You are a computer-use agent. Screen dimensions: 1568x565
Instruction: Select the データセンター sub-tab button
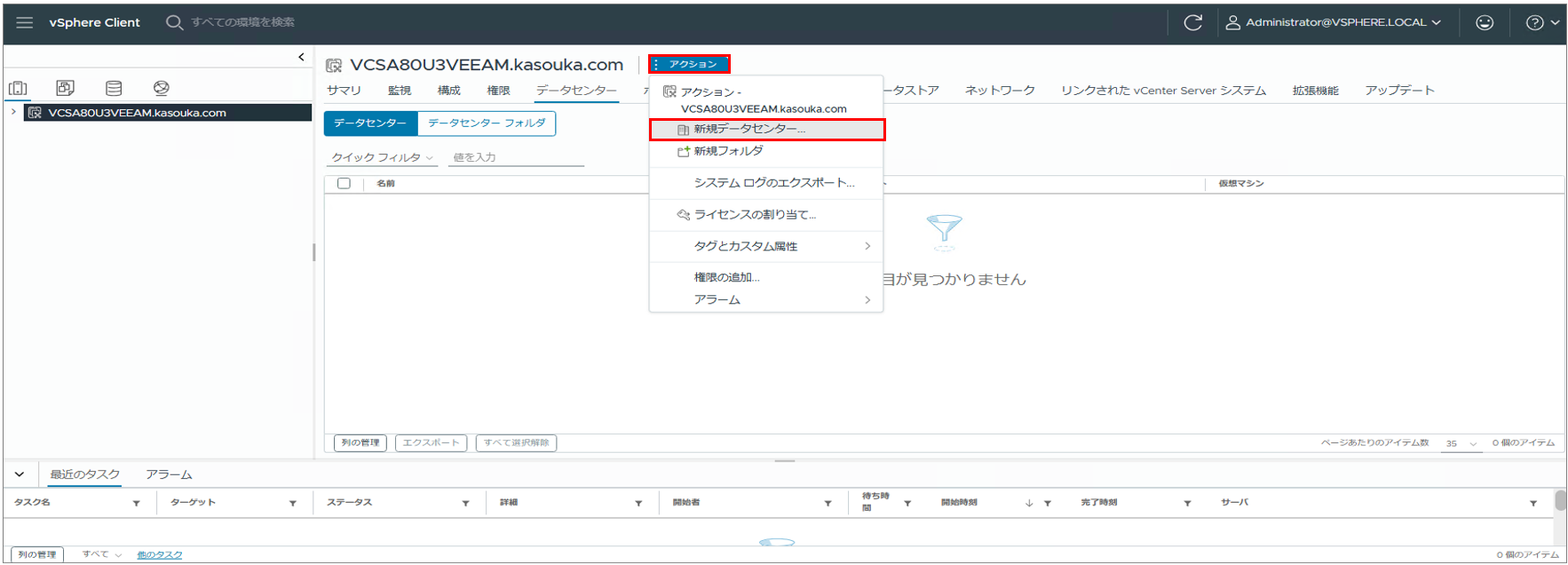point(370,123)
